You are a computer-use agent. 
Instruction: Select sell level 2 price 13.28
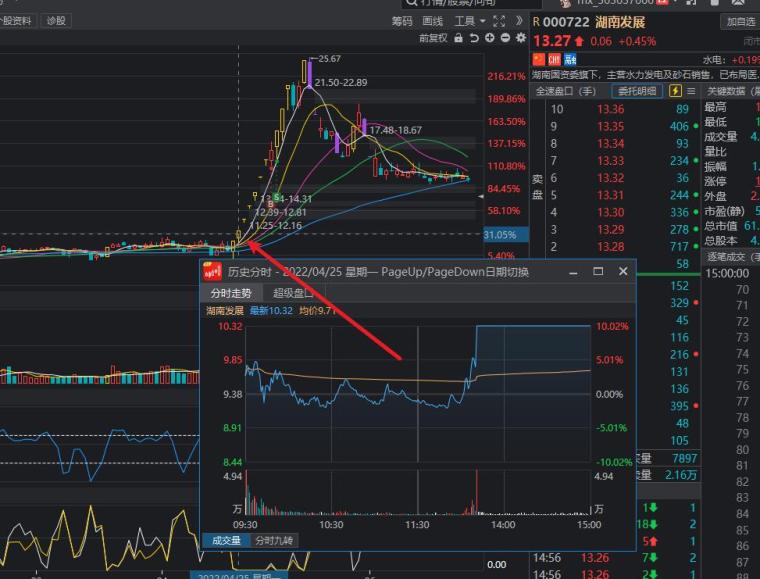(610, 247)
